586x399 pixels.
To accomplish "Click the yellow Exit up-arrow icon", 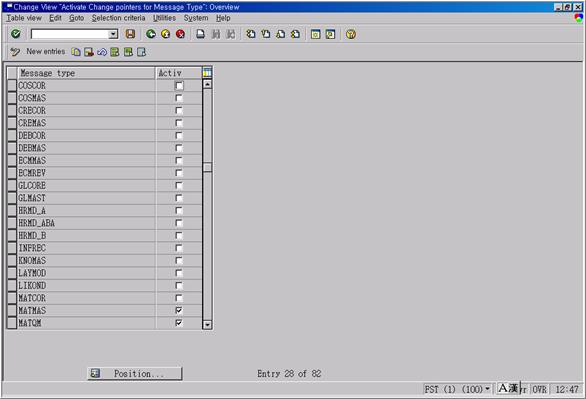I will pos(166,34).
